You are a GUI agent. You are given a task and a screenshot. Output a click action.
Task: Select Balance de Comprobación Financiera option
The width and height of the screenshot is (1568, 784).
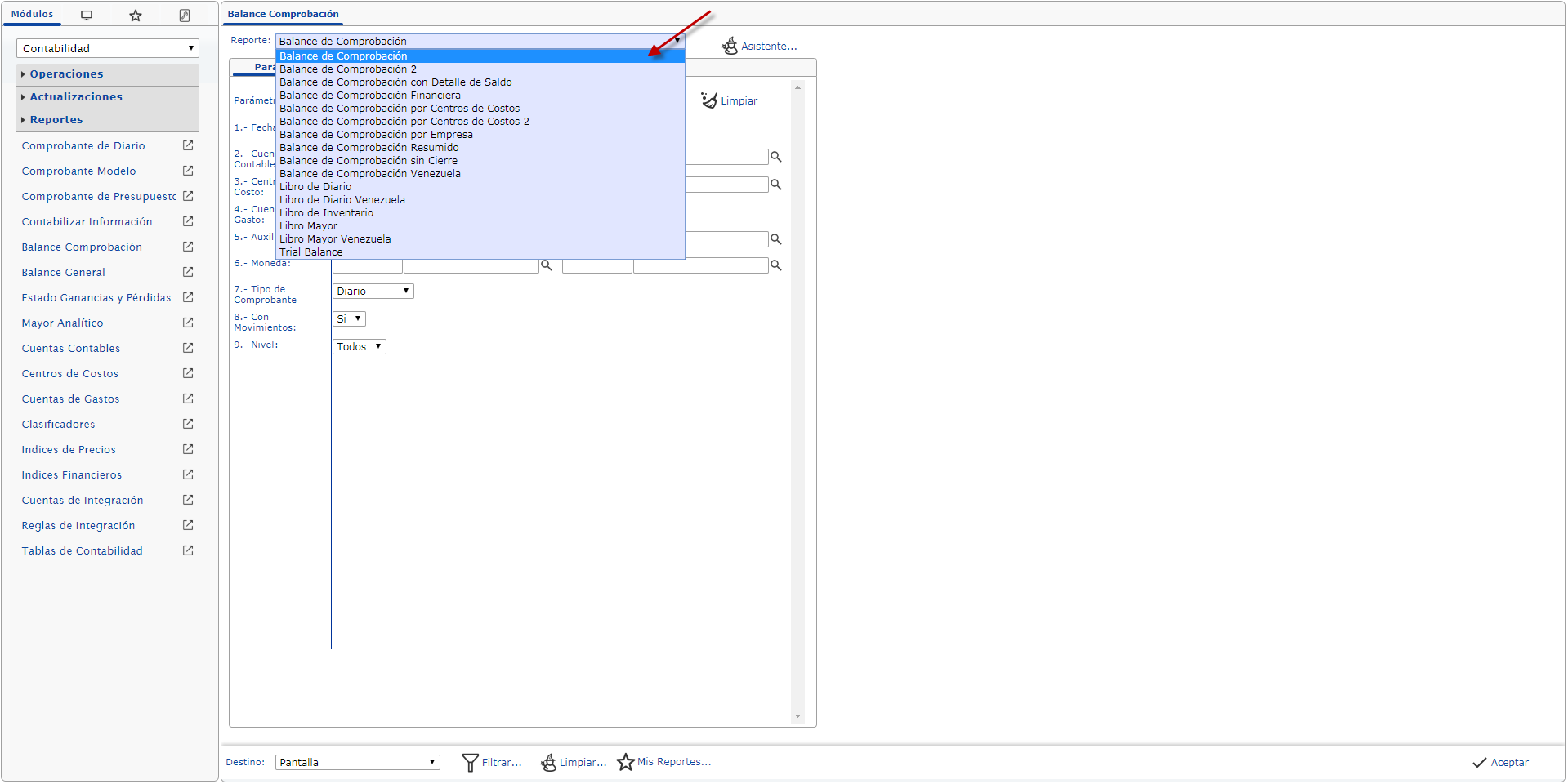(x=480, y=96)
